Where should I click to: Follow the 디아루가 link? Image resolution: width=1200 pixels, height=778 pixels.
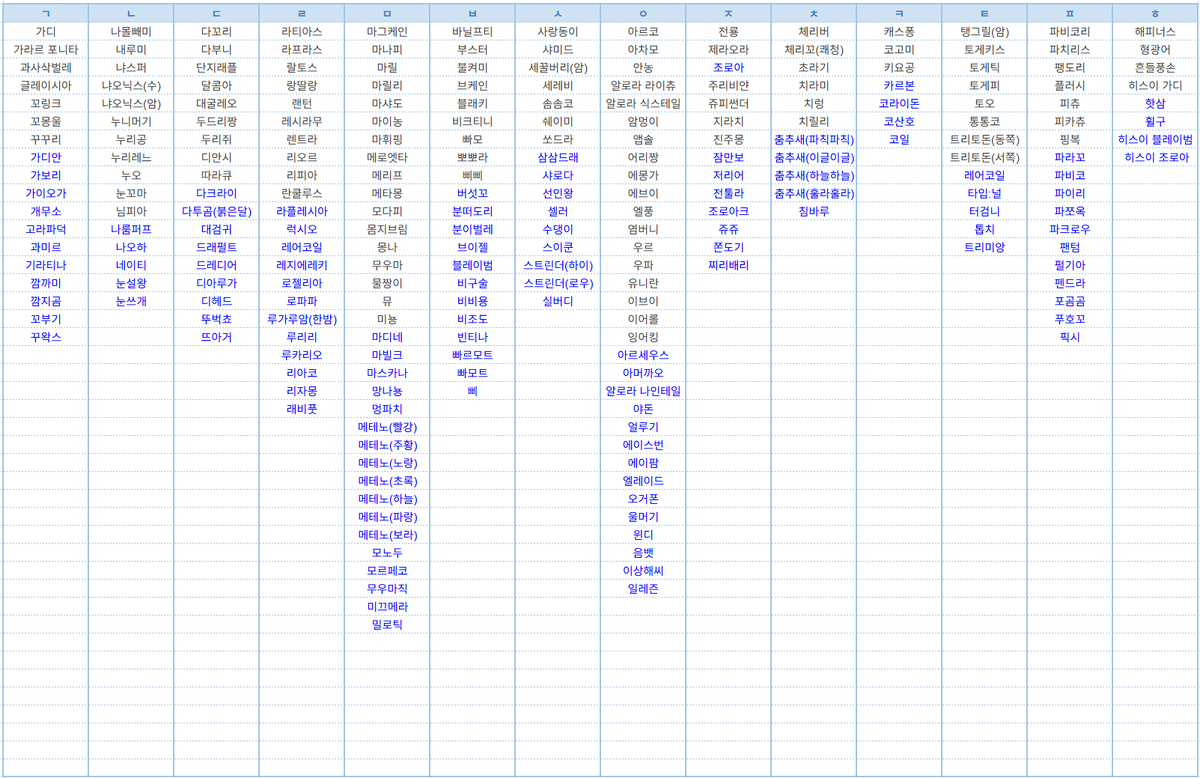[x=216, y=283]
